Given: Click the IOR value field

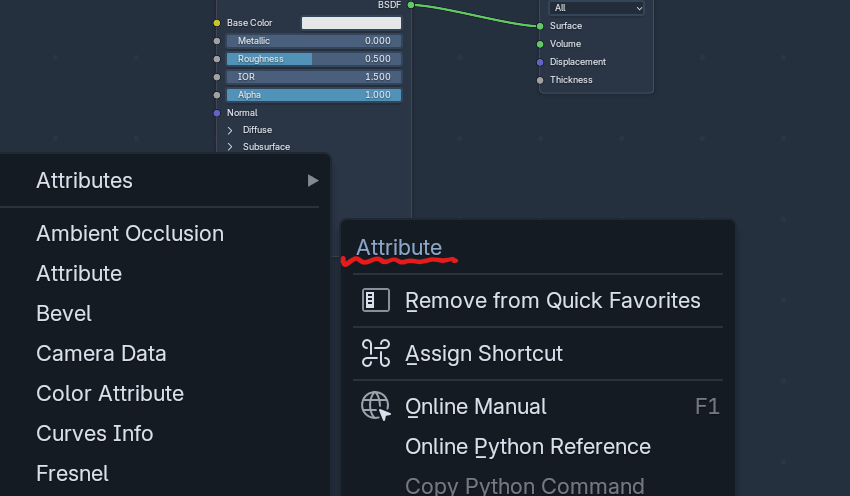Looking at the screenshot, I should coord(314,77).
